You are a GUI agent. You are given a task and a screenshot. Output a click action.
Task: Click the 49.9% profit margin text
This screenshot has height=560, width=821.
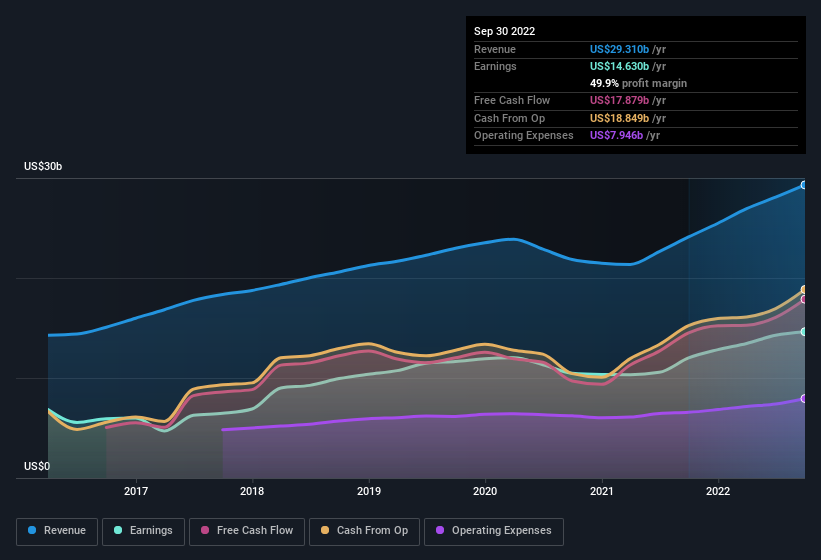click(638, 83)
